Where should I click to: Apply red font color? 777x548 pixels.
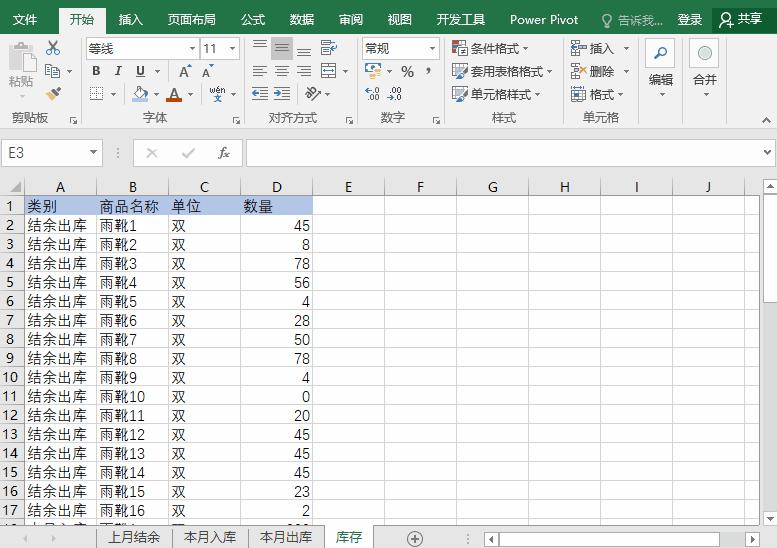(x=174, y=94)
